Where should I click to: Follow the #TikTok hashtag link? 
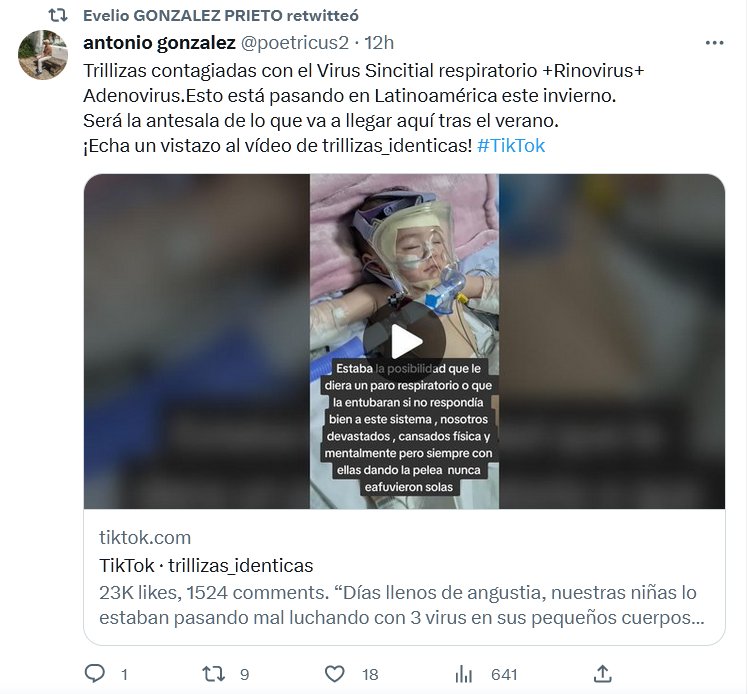[511, 145]
